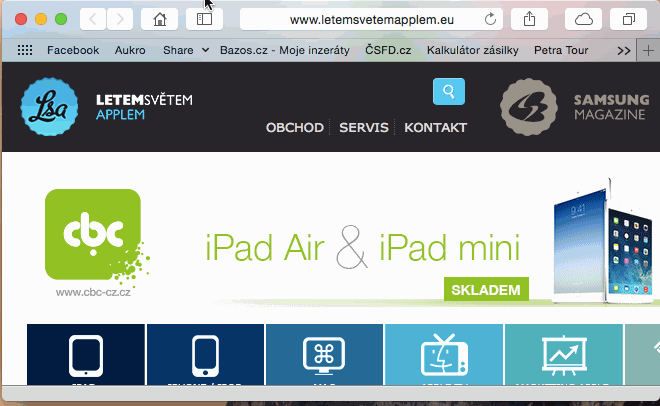Open the OBCHOD menu item
Viewport: 660px width, 406px height.
[x=295, y=127]
